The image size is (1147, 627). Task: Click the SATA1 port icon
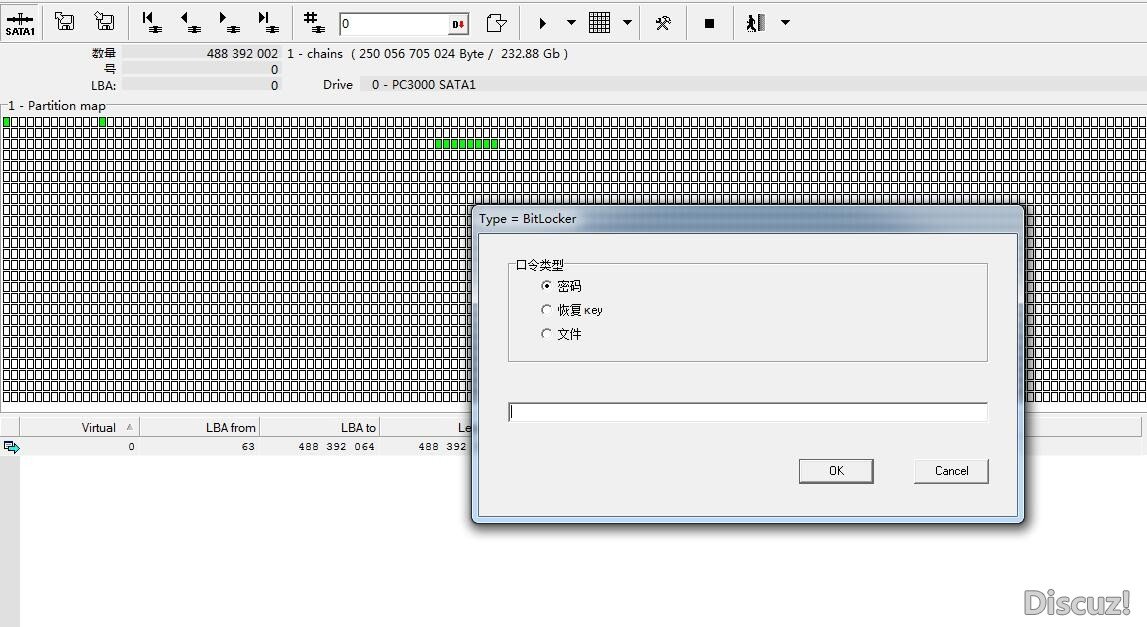pos(20,22)
